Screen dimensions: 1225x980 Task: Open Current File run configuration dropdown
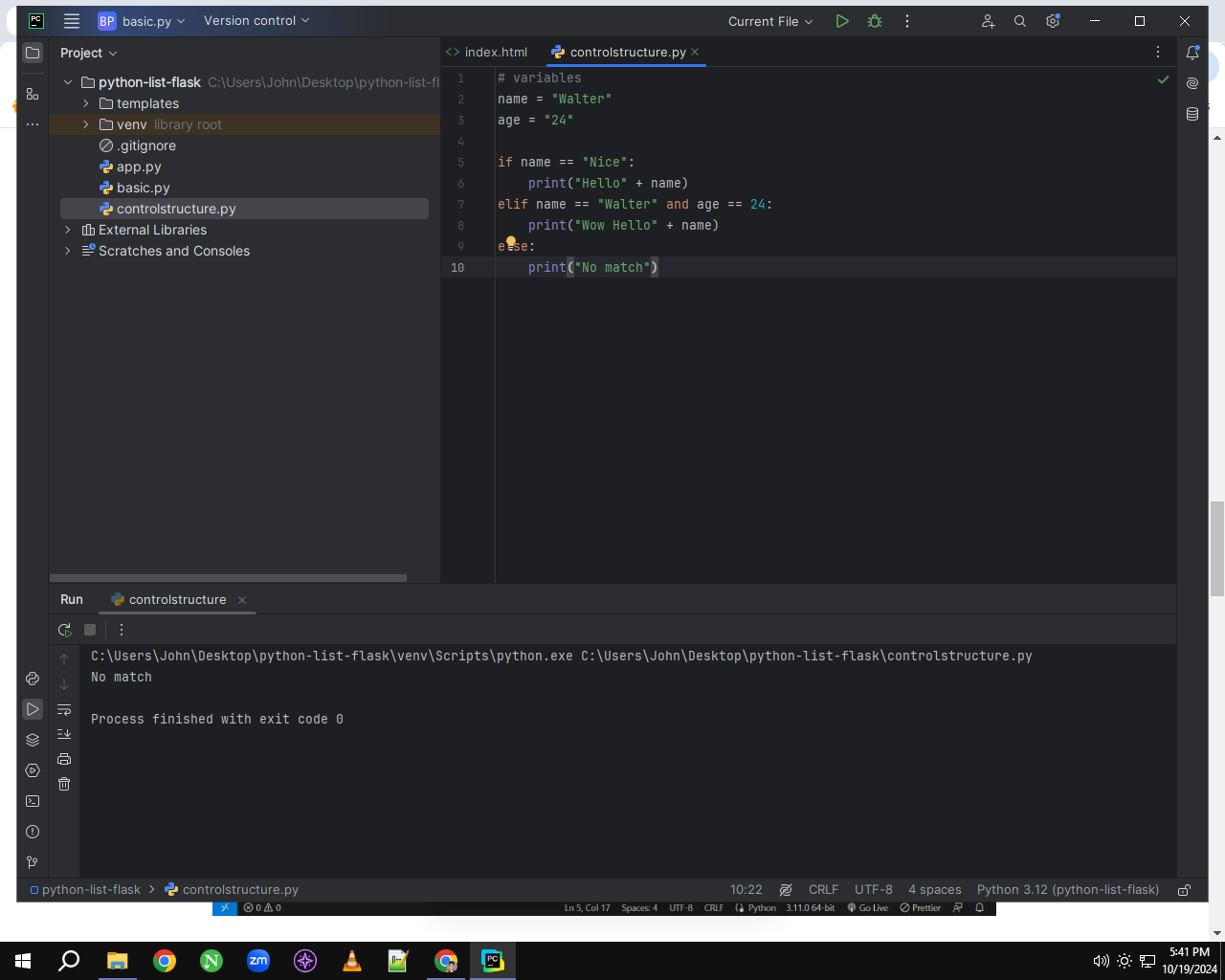770,21
